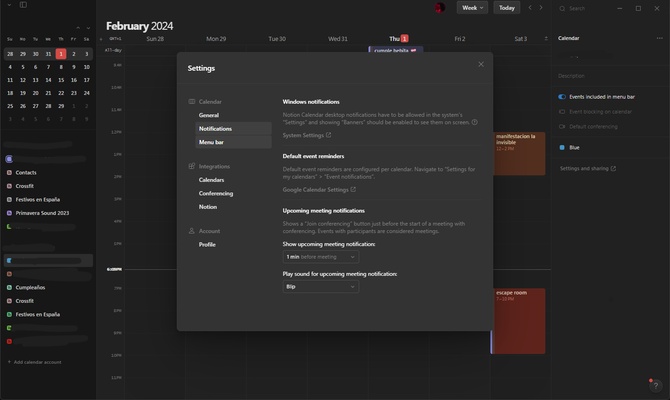
Task: Click the plus next to GMT+1
Action: (101, 39)
